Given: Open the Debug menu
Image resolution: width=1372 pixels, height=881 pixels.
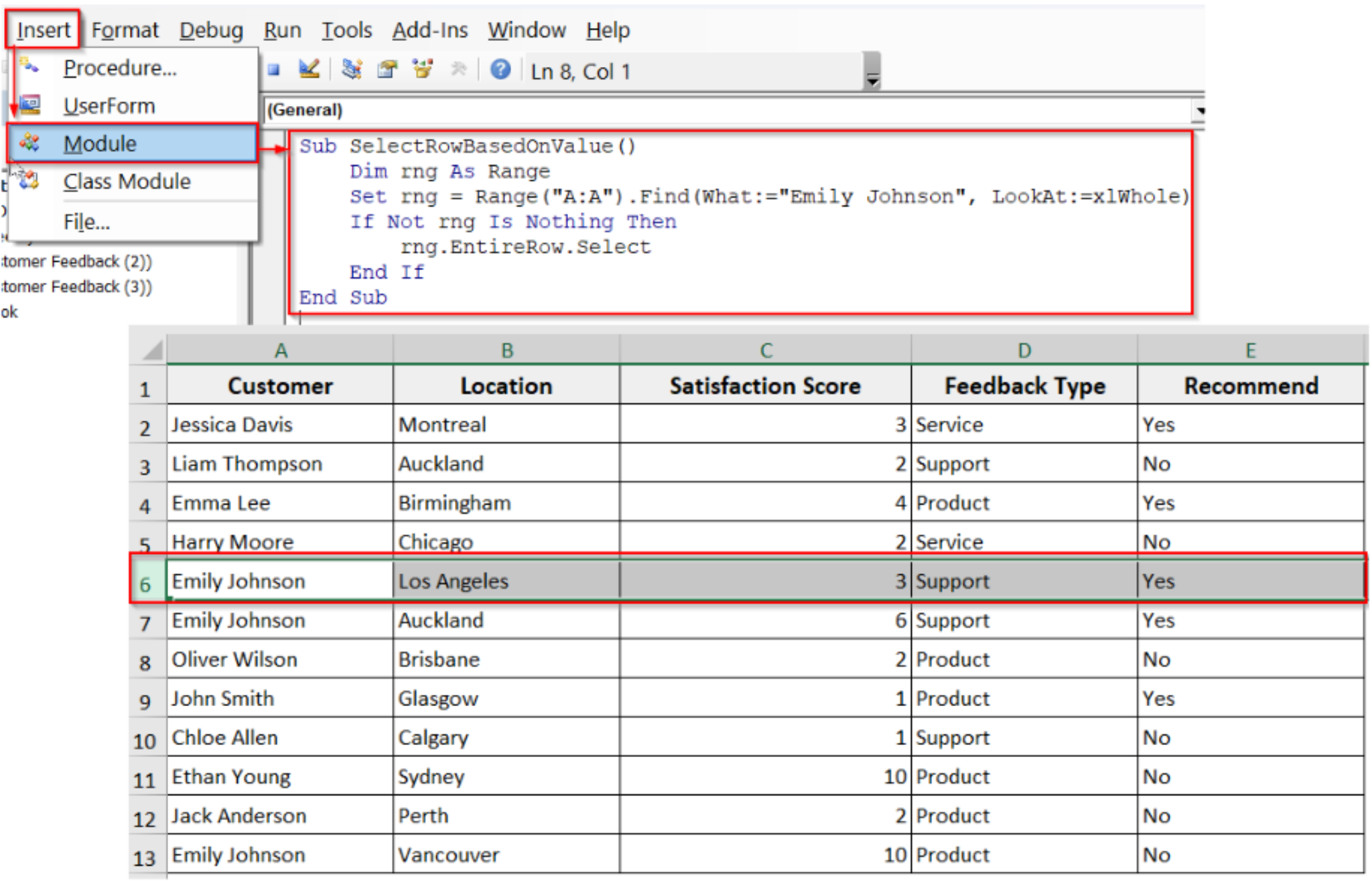Looking at the screenshot, I should tap(210, 29).
